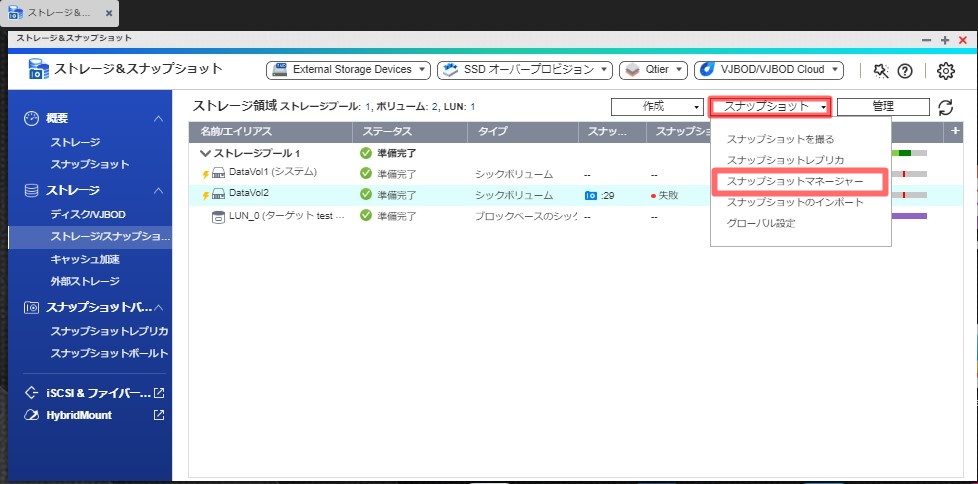
Task: Open iSCSI & ファイバー... sidebar item
Action: click(x=99, y=394)
